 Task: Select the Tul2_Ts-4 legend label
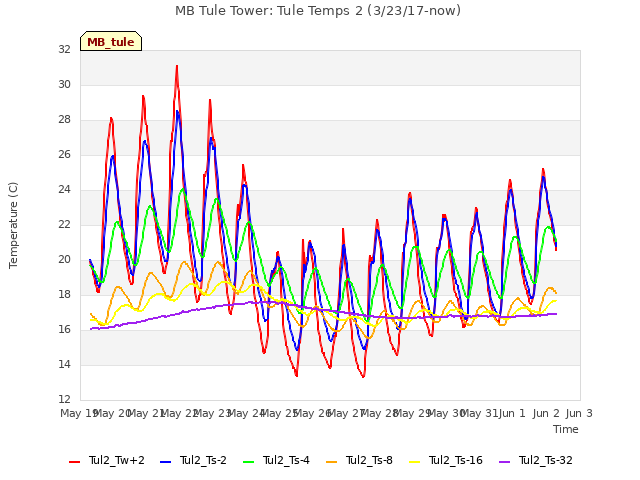pos(286,460)
